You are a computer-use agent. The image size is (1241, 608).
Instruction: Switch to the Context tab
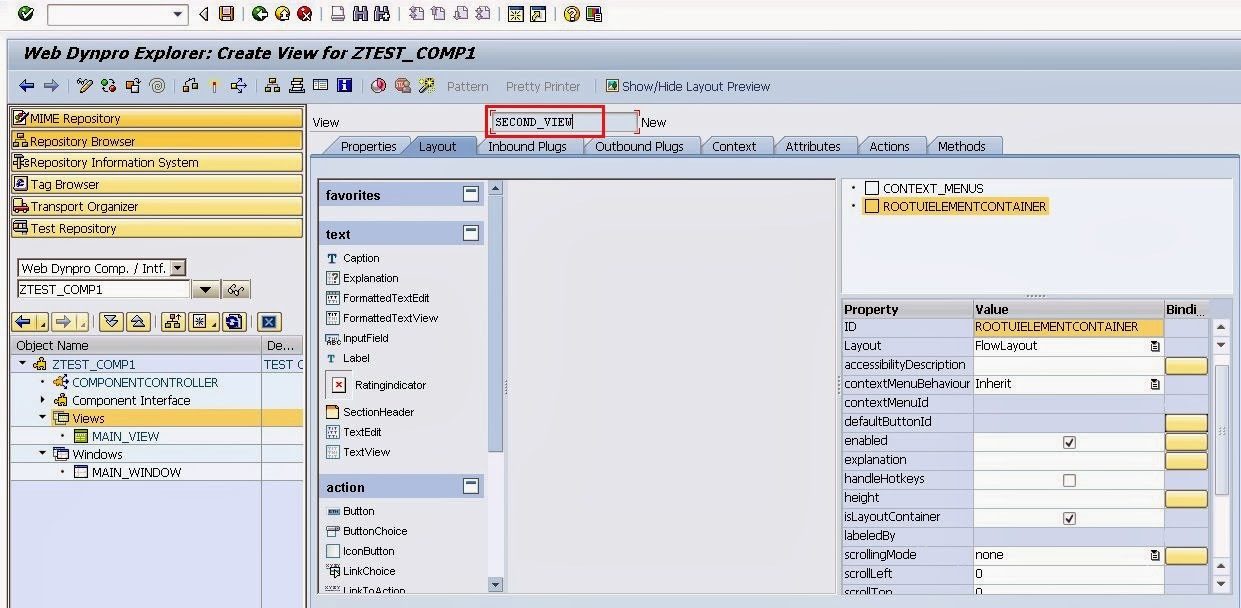click(734, 146)
